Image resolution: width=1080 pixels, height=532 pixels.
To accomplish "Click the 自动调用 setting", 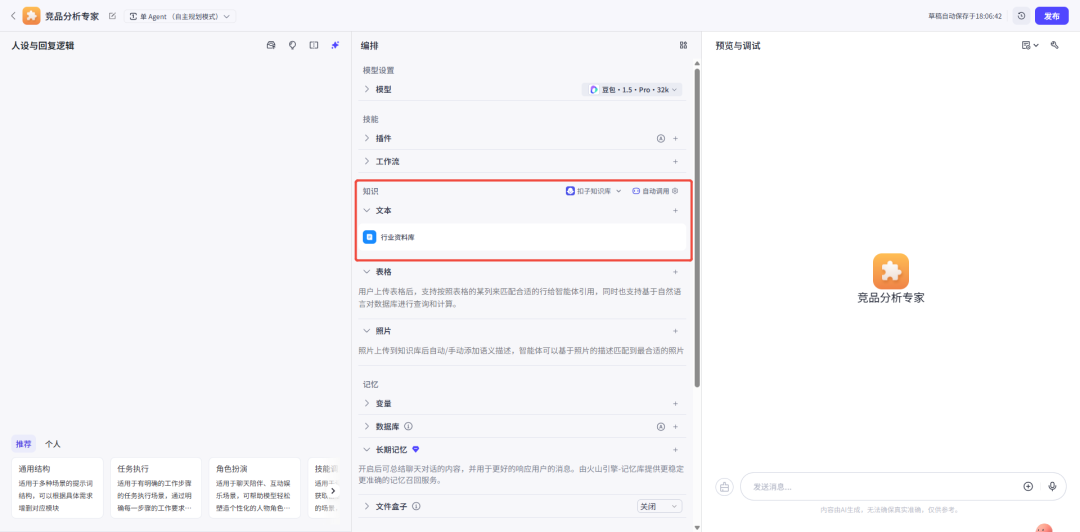I will coord(651,191).
